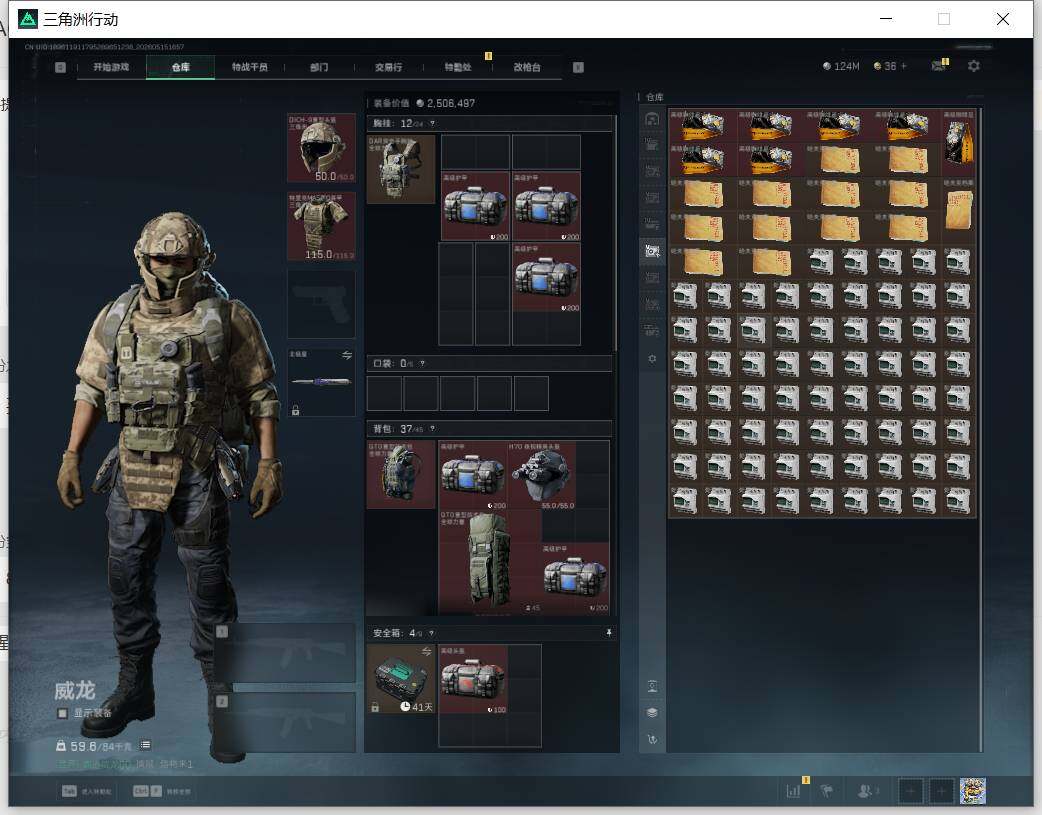The height and width of the screenshot is (815, 1042).
Task: Select the 仓库 tab
Action: (x=180, y=67)
